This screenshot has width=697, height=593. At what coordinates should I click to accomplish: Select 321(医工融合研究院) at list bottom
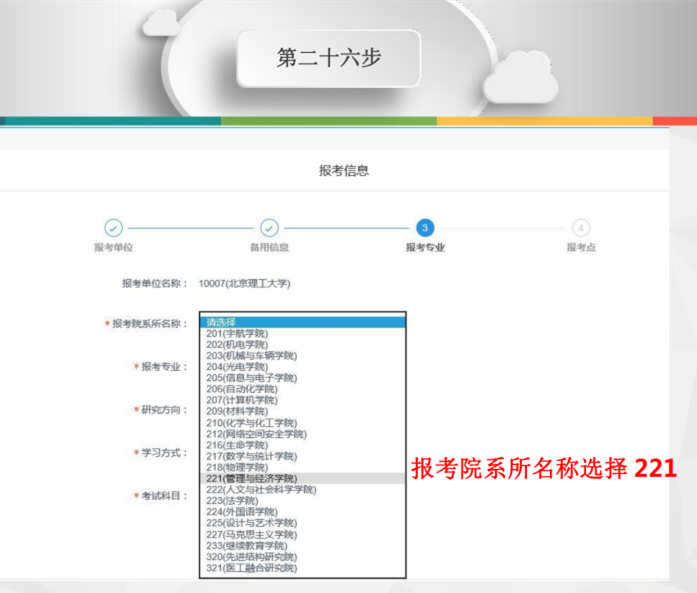251,568
